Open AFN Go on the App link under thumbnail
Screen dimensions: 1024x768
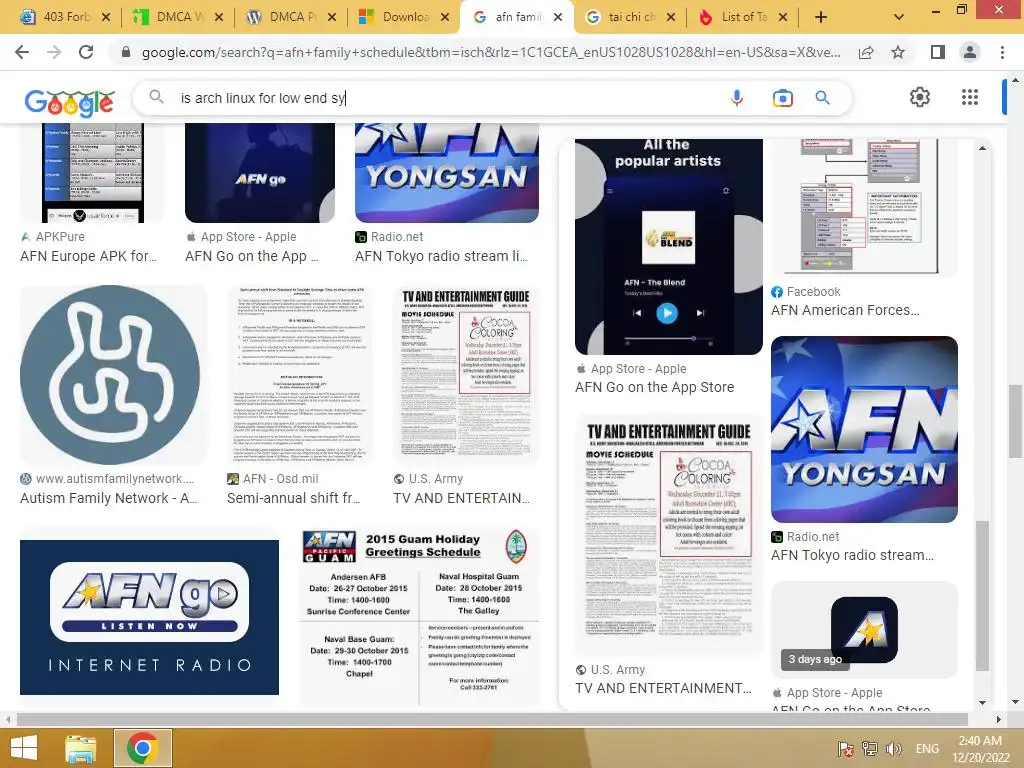(x=251, y=256)
